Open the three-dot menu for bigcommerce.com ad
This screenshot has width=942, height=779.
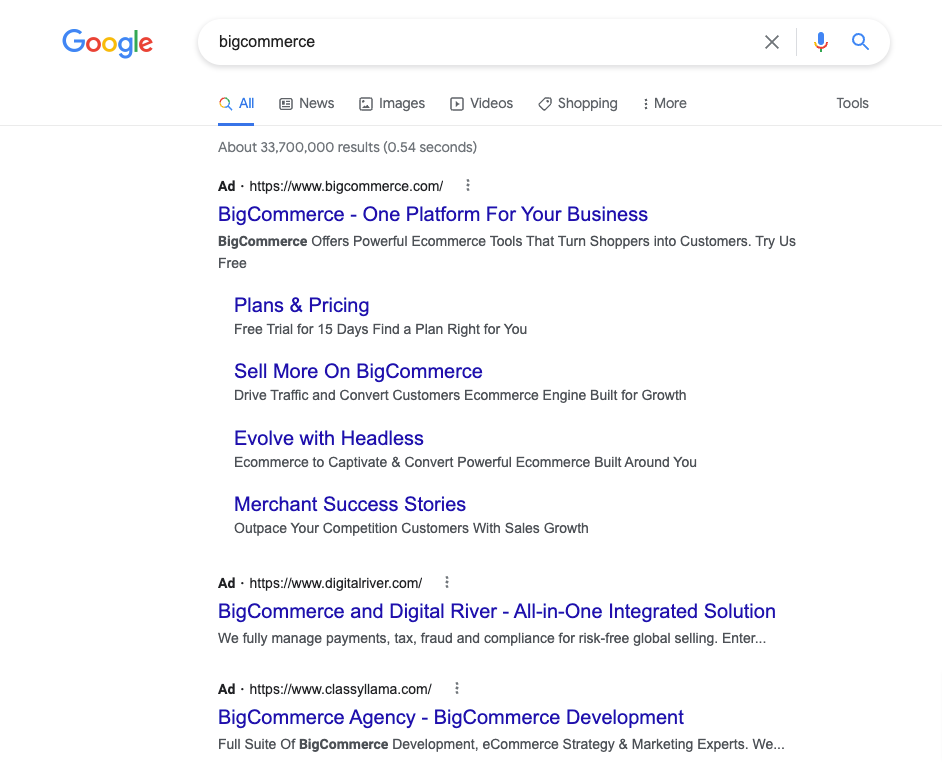click(x=468, y=186)
